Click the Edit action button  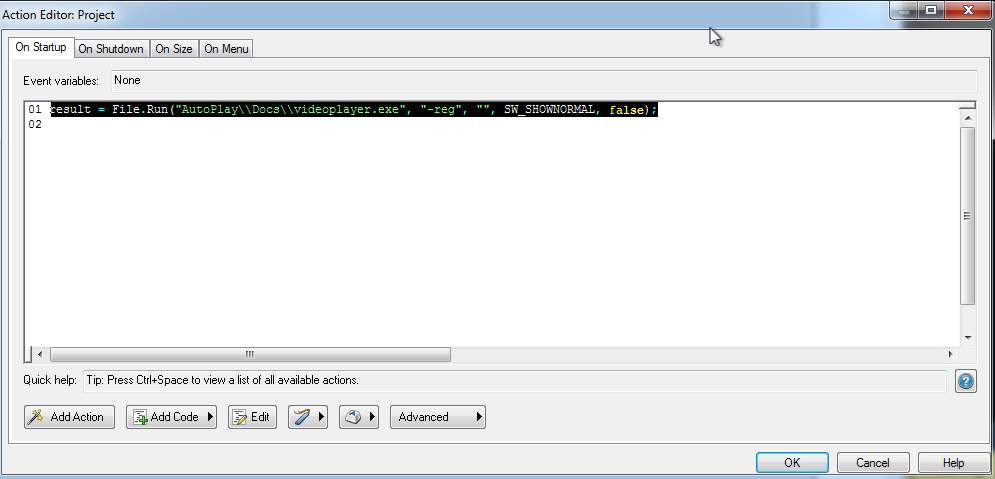click(x=252, y=417)
